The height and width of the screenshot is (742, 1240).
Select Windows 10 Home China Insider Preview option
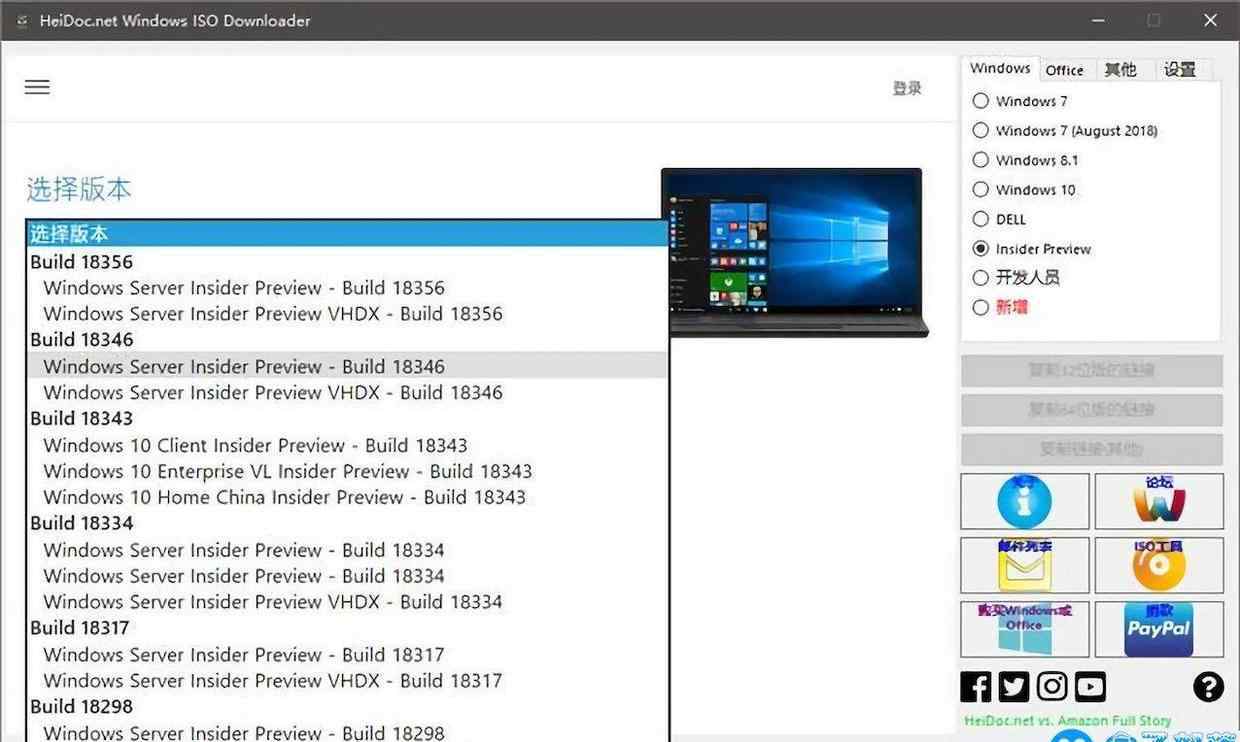[347, 497]
